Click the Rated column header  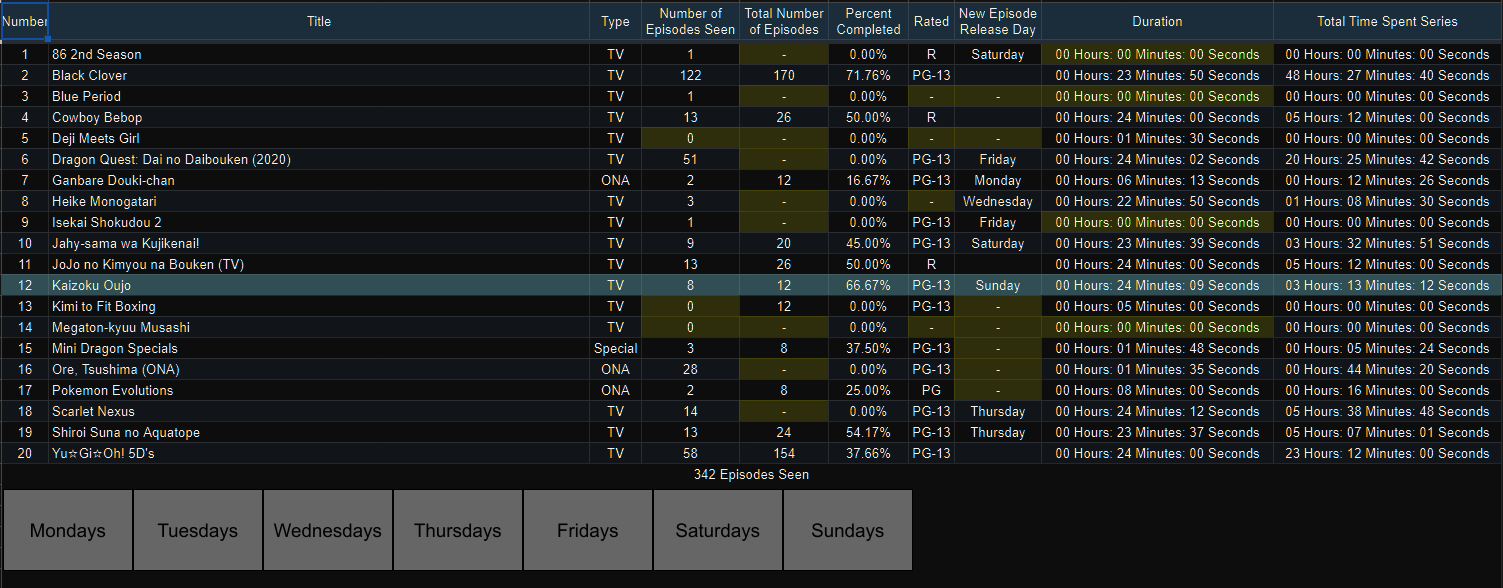point(931,21)
